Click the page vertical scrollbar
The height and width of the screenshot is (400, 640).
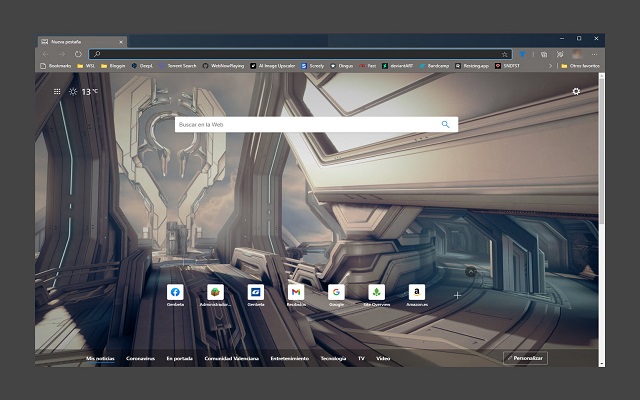601,151
